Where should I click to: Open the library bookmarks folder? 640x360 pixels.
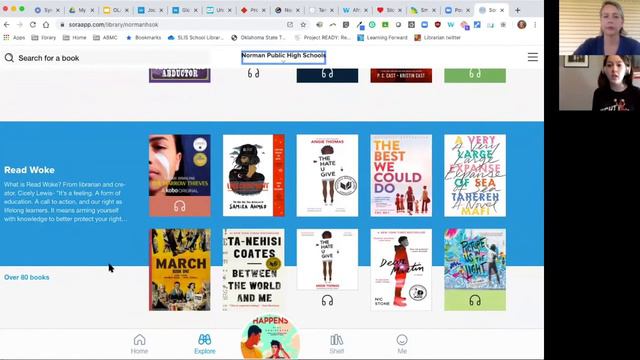(44, 38)
